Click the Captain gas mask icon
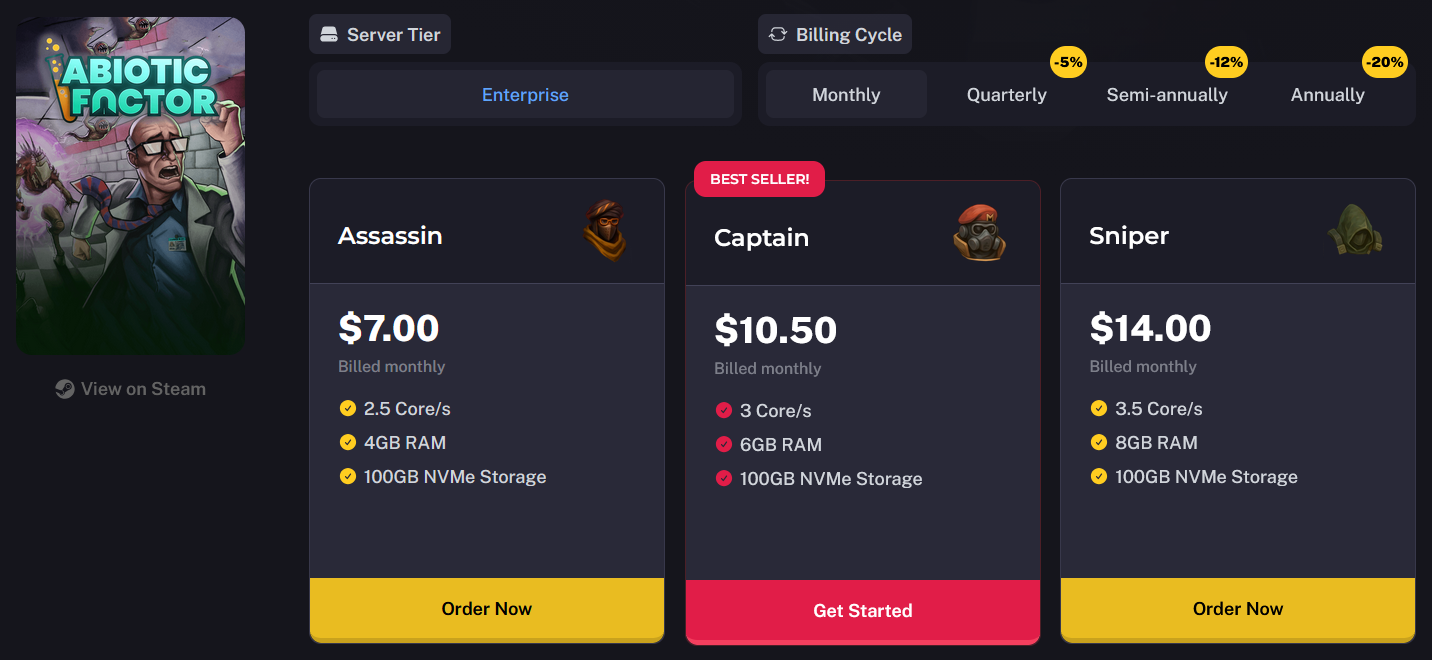This screenshot has height=660, width=1432. tap(980, 234)
